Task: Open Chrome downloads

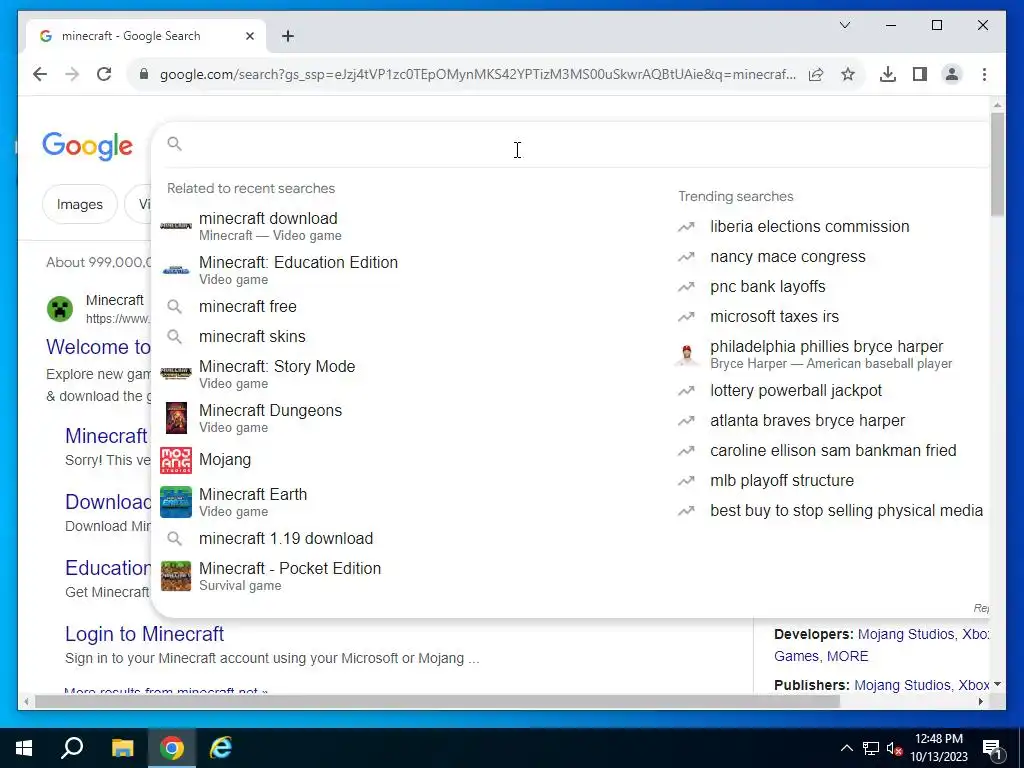Action: [888, 74]
